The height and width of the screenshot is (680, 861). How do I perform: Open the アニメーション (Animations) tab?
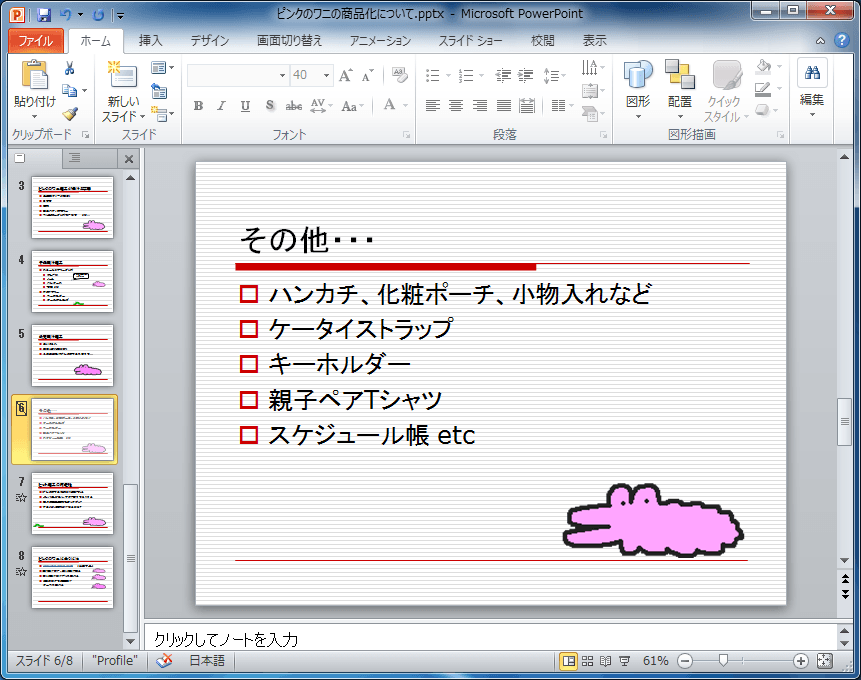pyautogui.click(x=380, y=41)
